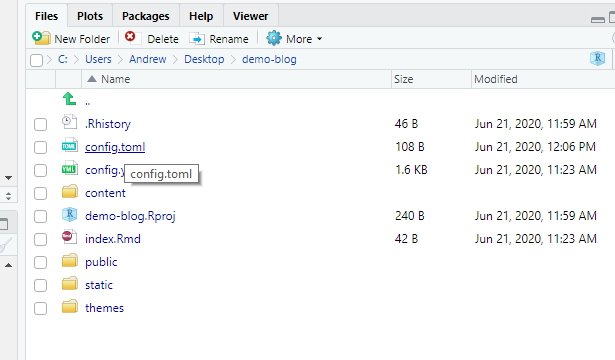This screenshot has height=360, width=615.
Task: Click the New Folder button label
Action: [82, 39]
